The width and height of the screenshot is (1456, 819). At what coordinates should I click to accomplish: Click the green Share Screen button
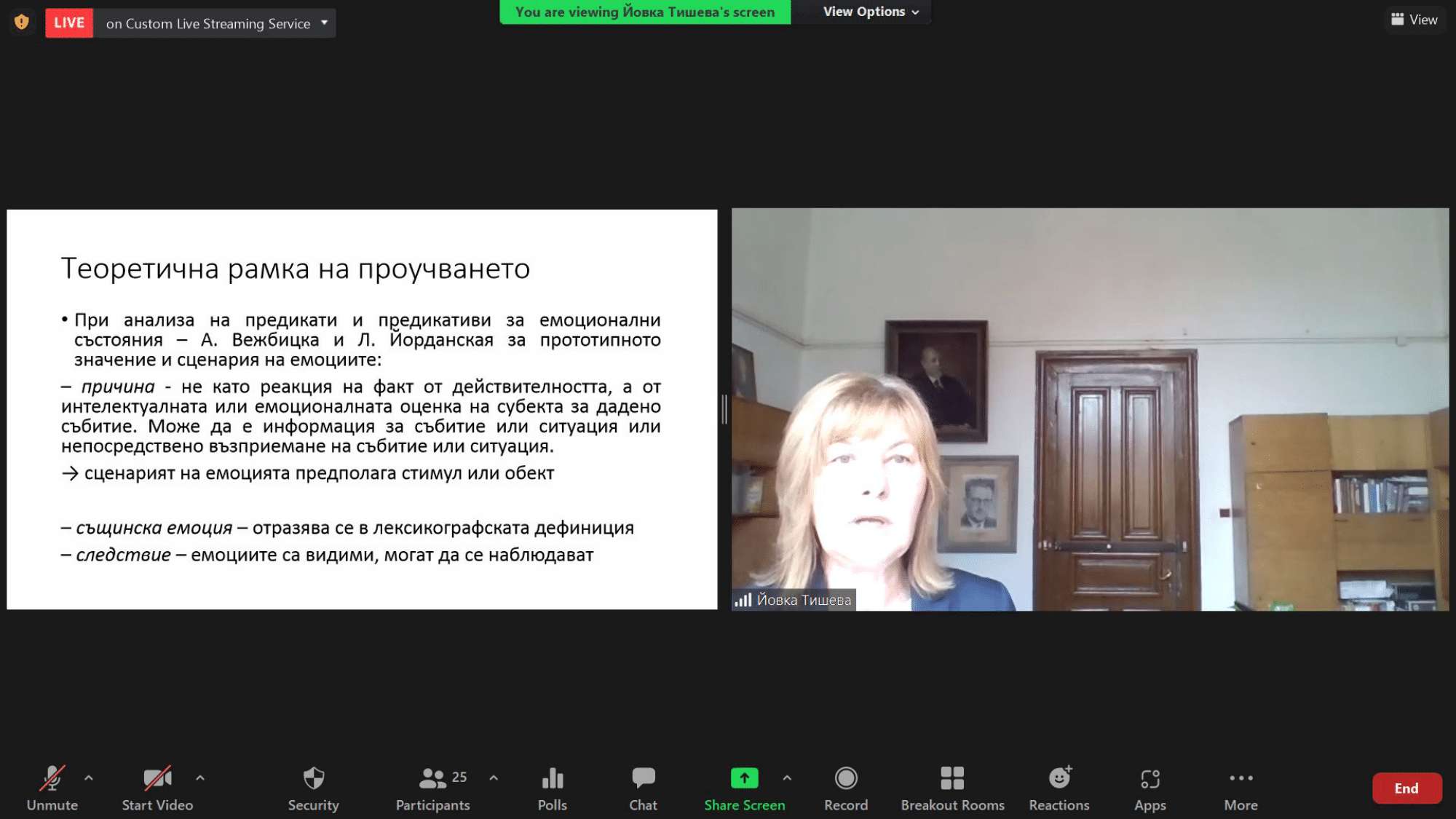click(744, 779)
